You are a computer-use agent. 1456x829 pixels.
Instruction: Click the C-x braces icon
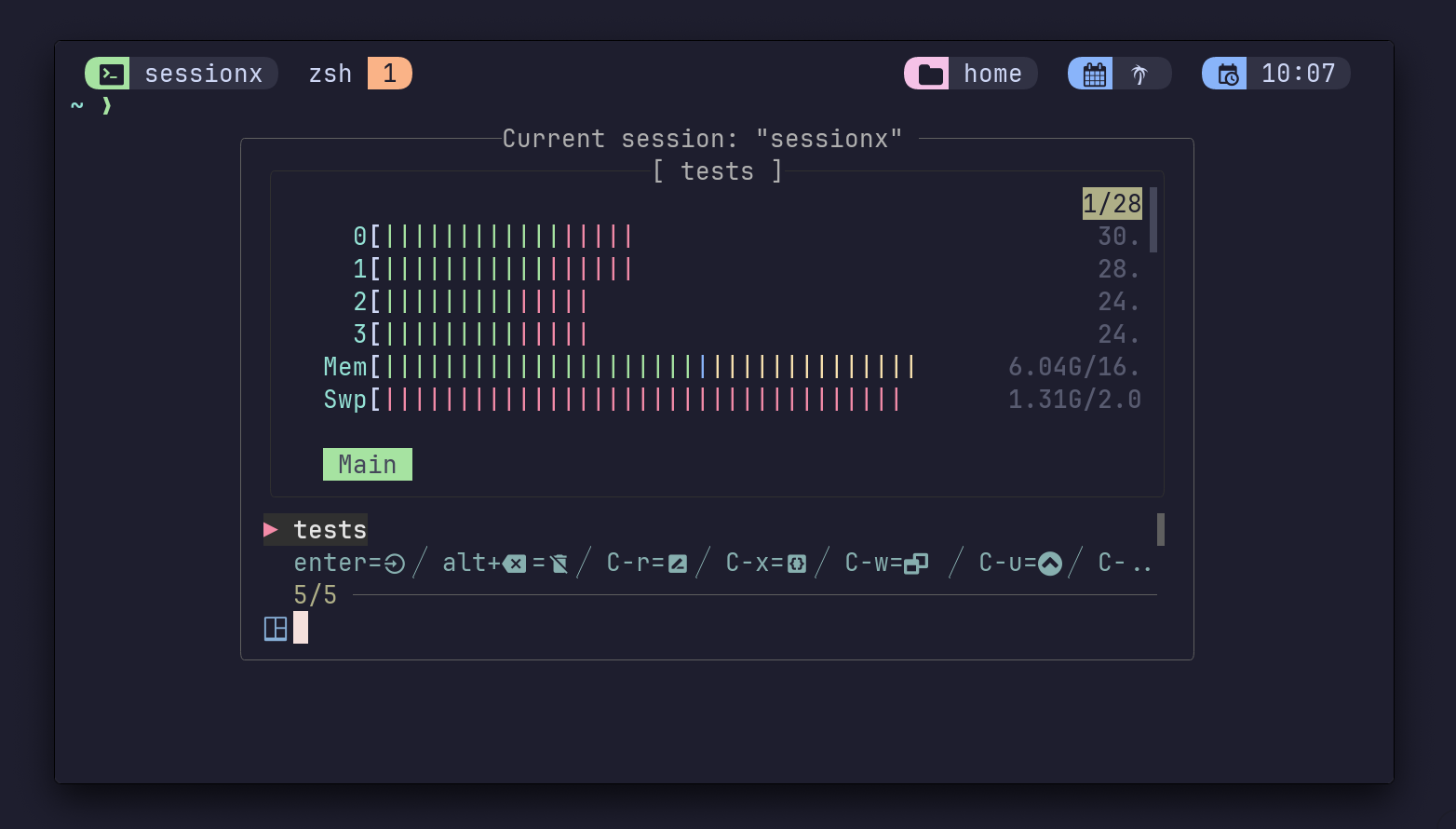point(797,564)
